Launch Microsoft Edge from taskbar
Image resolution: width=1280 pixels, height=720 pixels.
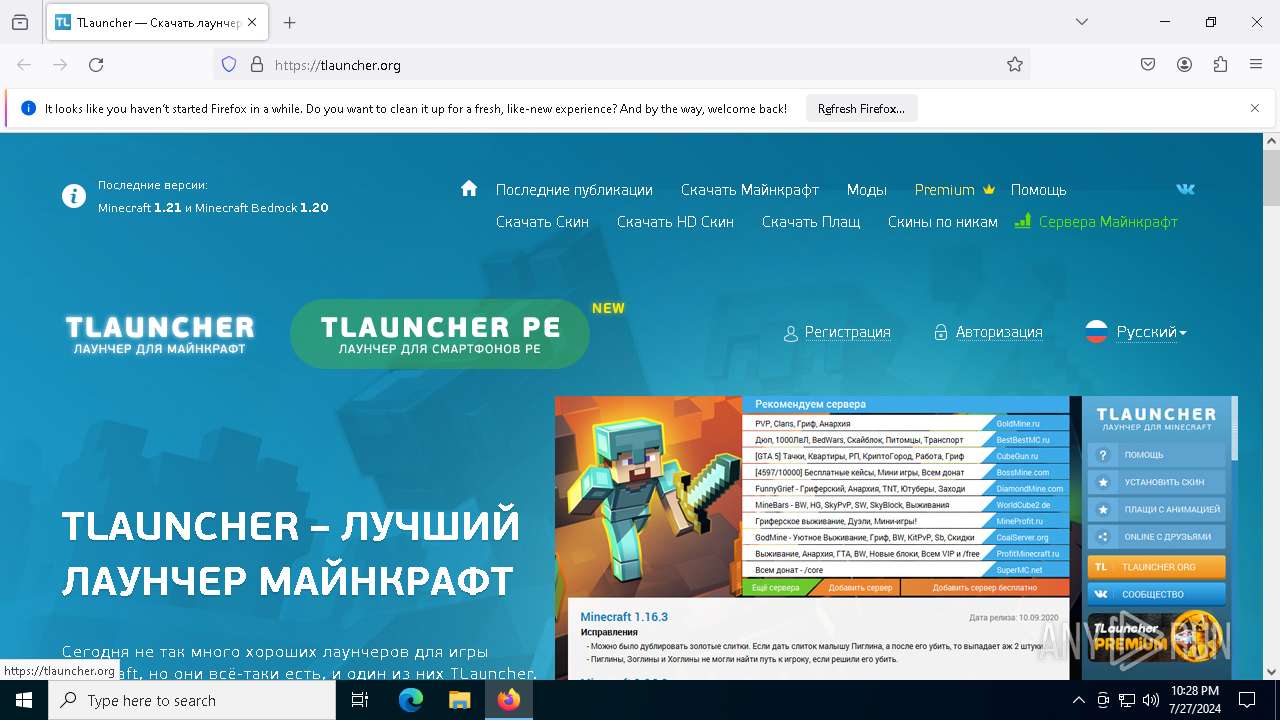tap(411, 700)
